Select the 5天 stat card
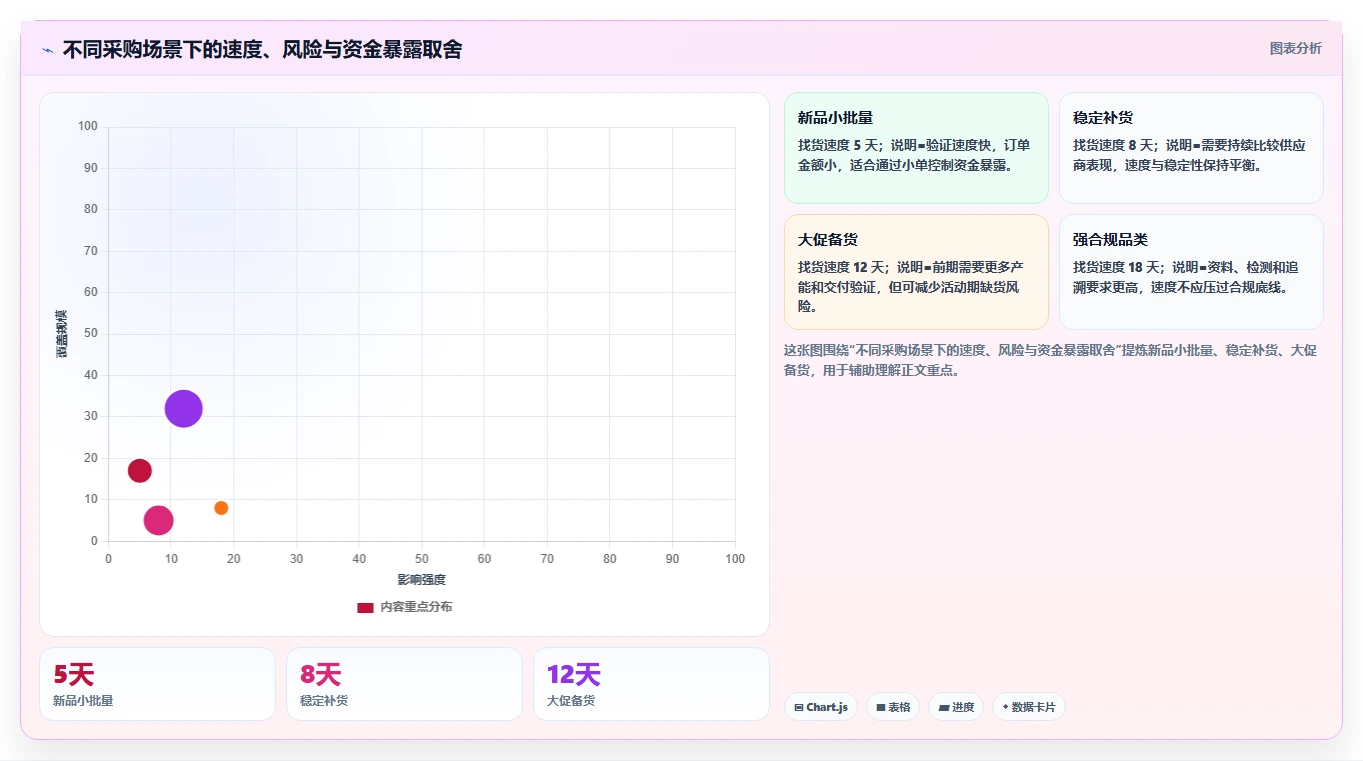The width and height of the screenshot is (1363, 761). (x=157, y=684)
